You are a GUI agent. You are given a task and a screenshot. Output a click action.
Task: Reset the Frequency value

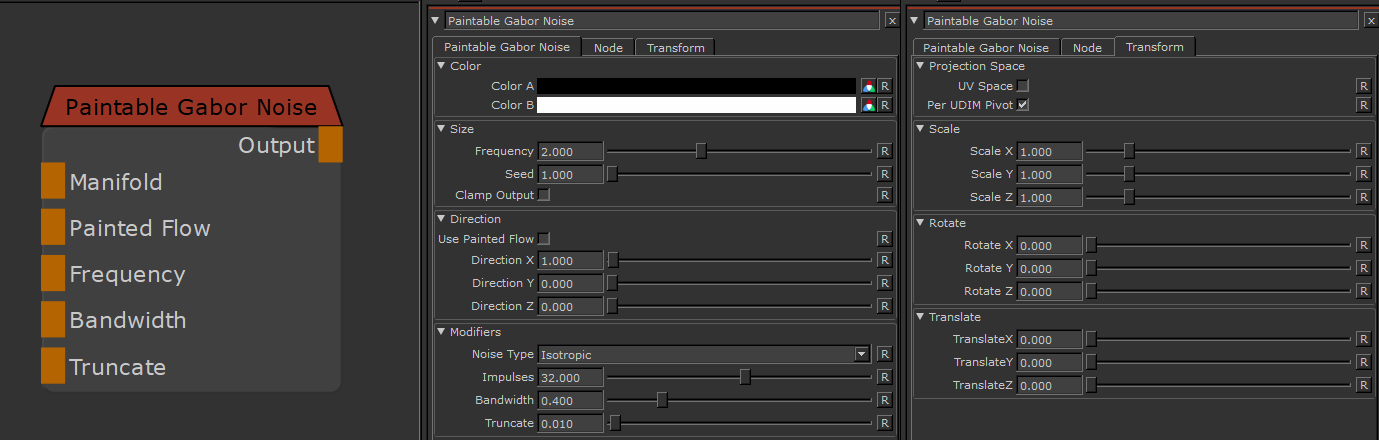pos(884,151)
